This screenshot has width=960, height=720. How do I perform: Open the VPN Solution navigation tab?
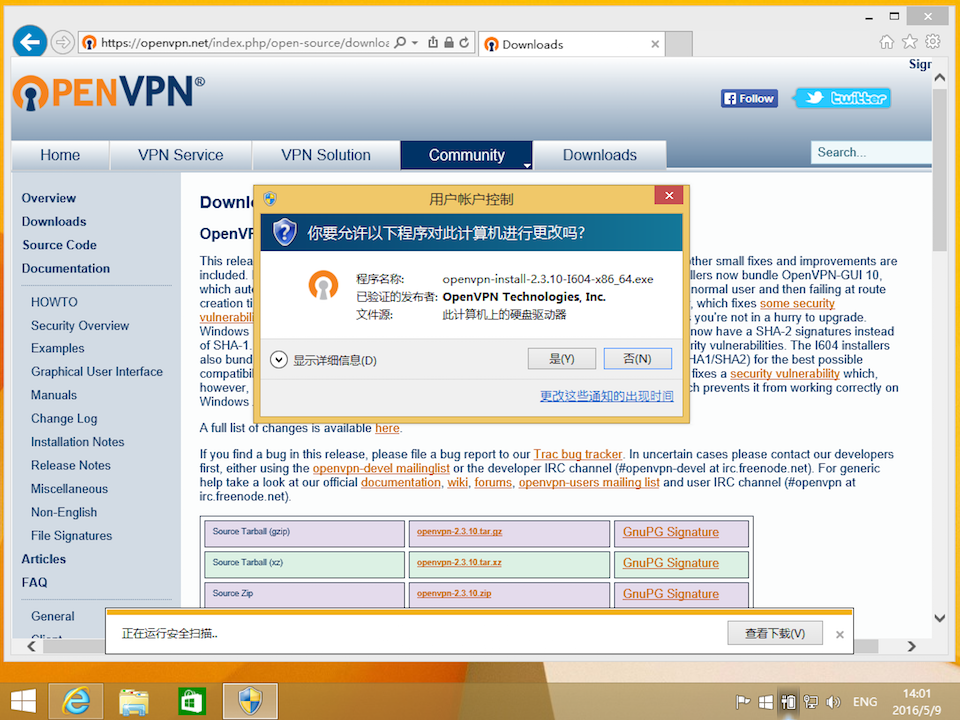[x=326, y=155]
